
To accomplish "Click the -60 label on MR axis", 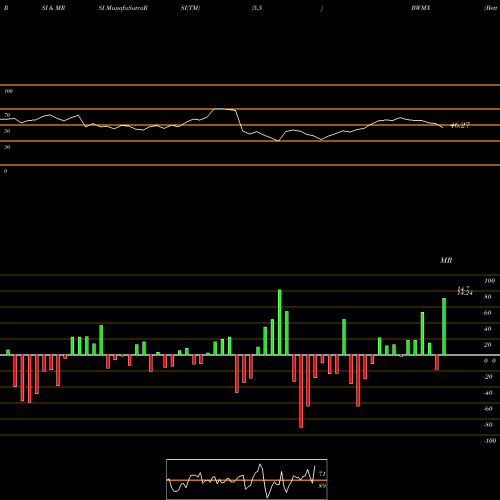I will pos(488,409).
